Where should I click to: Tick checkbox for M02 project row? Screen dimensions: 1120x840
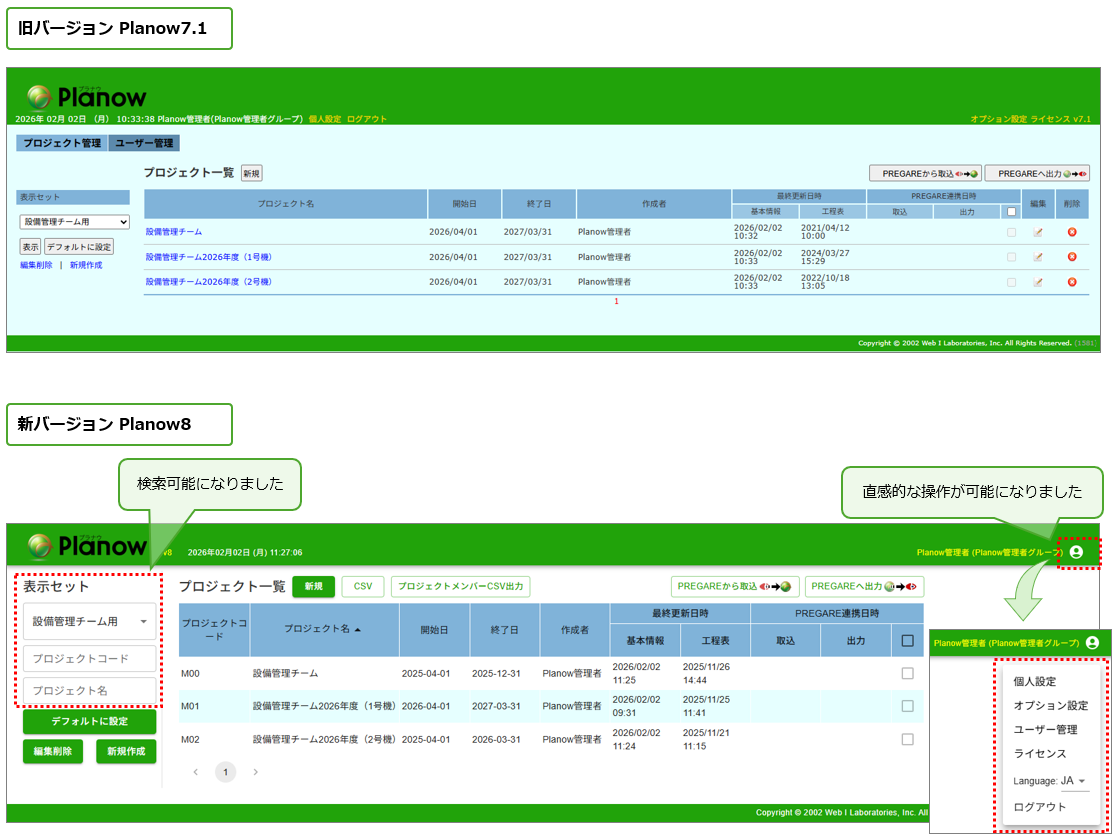(x=907, y=739)
